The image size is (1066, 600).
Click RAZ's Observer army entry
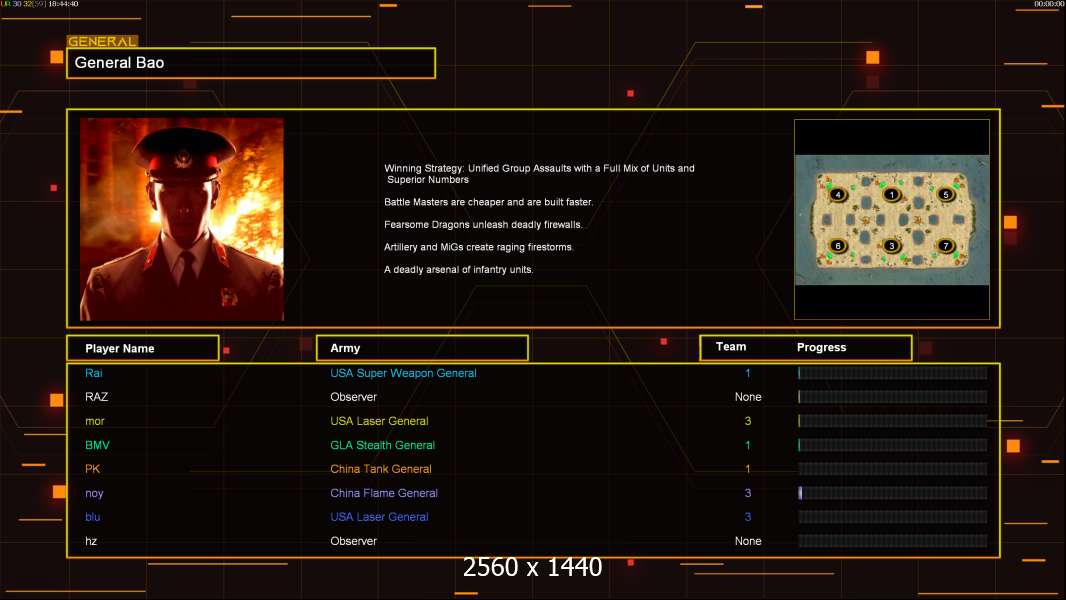(354, 397)
